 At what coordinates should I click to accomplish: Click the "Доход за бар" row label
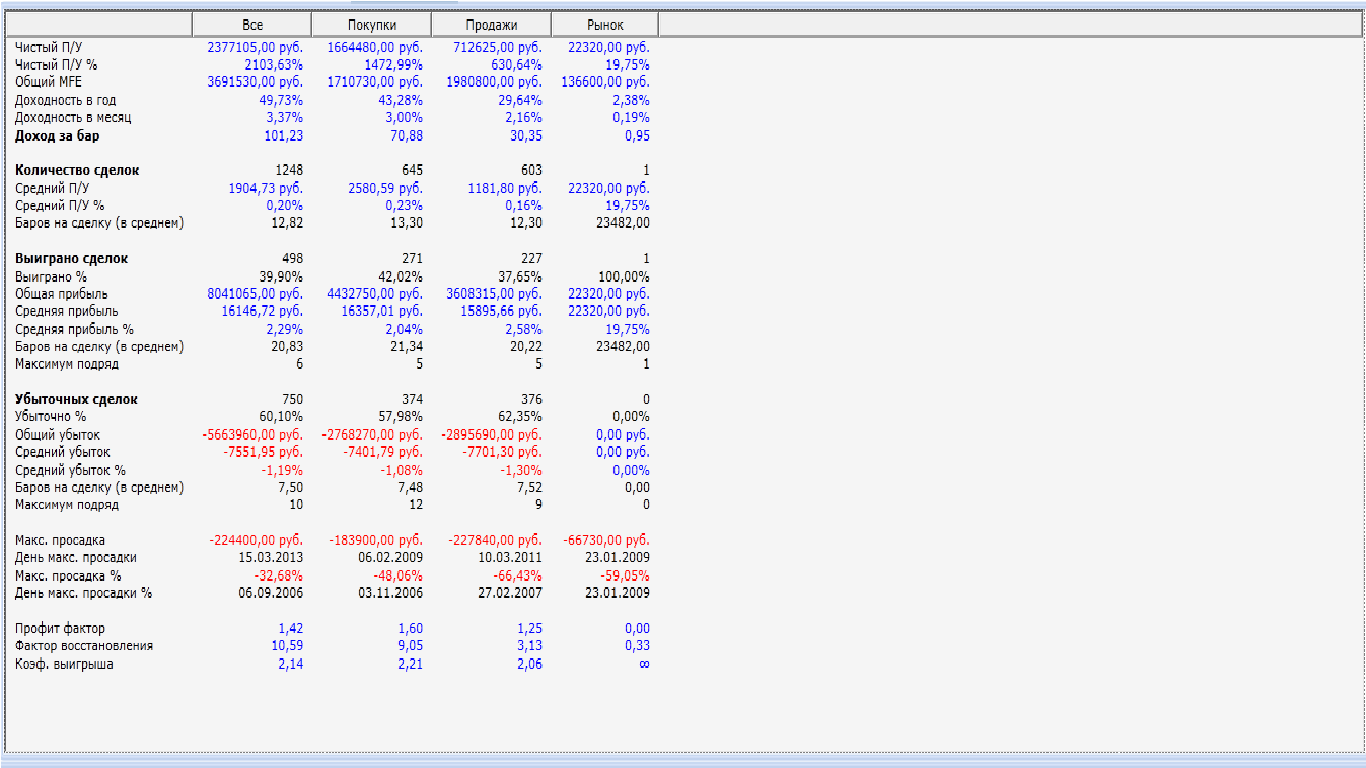tap(57, 135)
